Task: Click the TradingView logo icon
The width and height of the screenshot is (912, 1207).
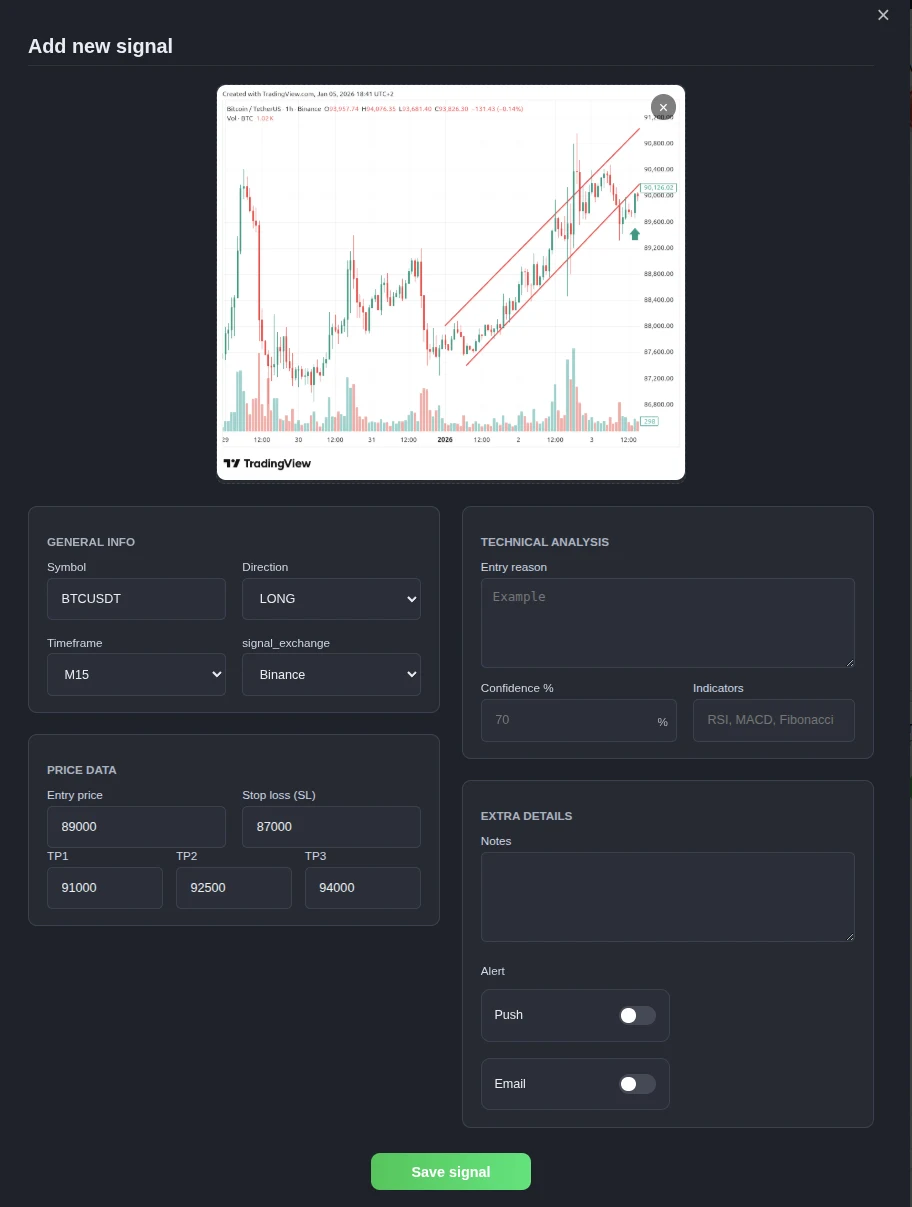Action: pyautogui.click(x=232, y=463)
